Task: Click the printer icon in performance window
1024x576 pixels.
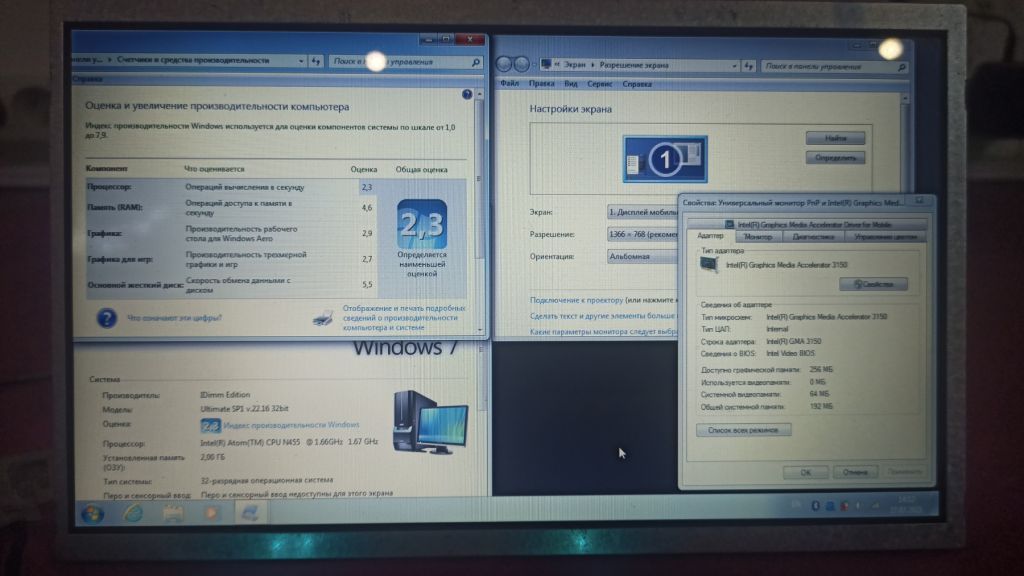Action: pyautogui.click(x=323, y=318)
